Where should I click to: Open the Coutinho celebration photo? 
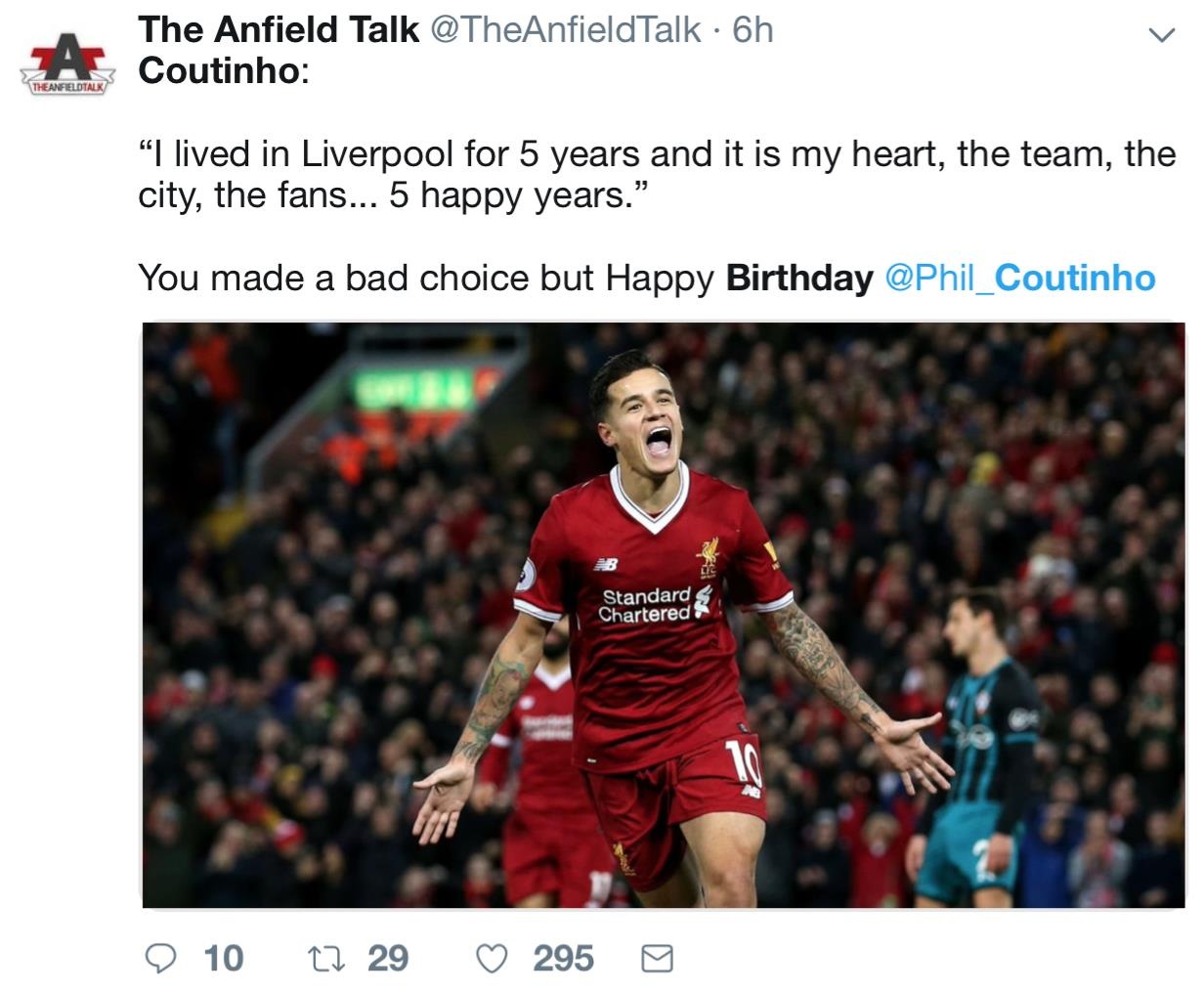[663, 616]
